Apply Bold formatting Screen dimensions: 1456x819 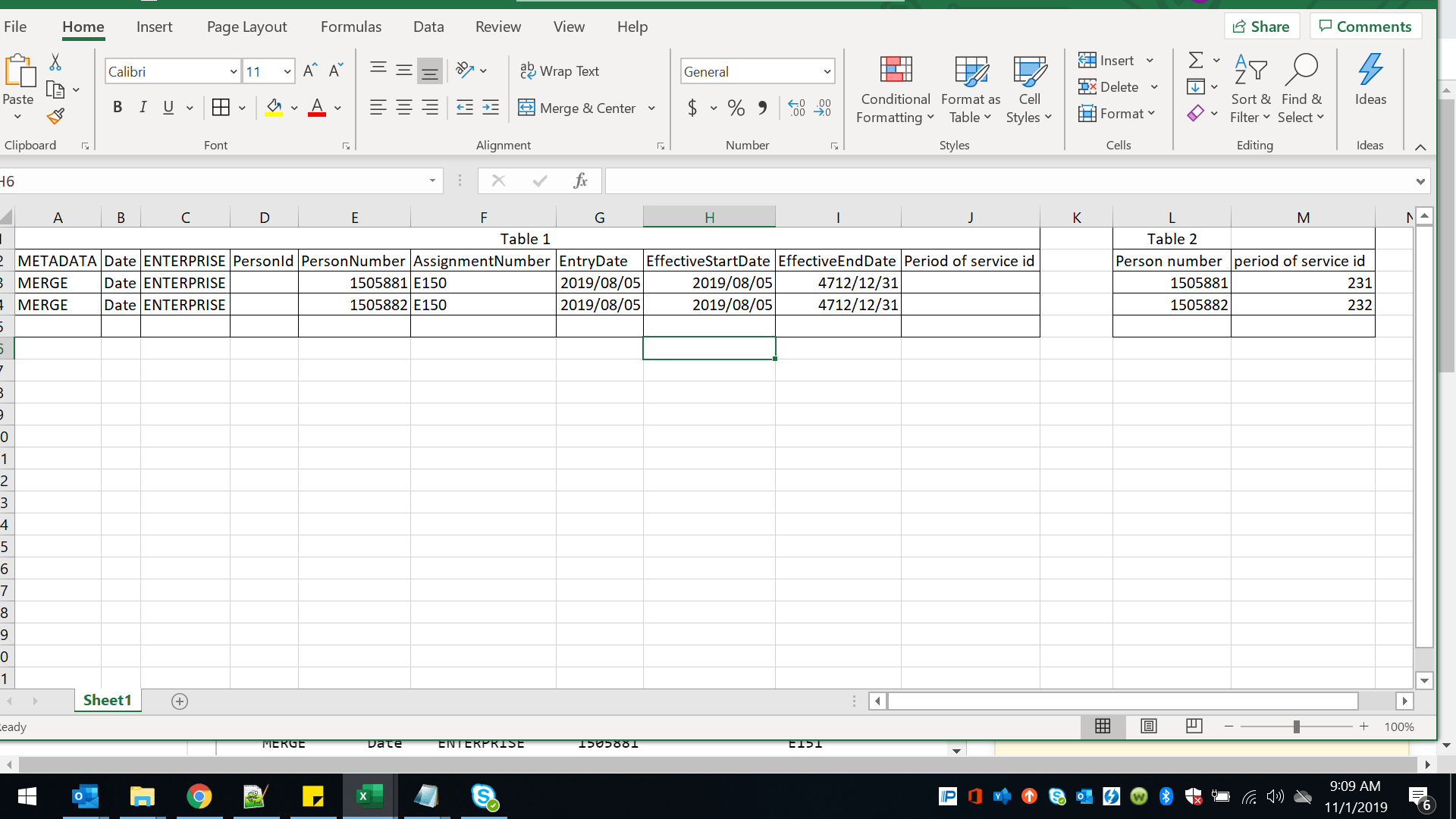[118, 107]
